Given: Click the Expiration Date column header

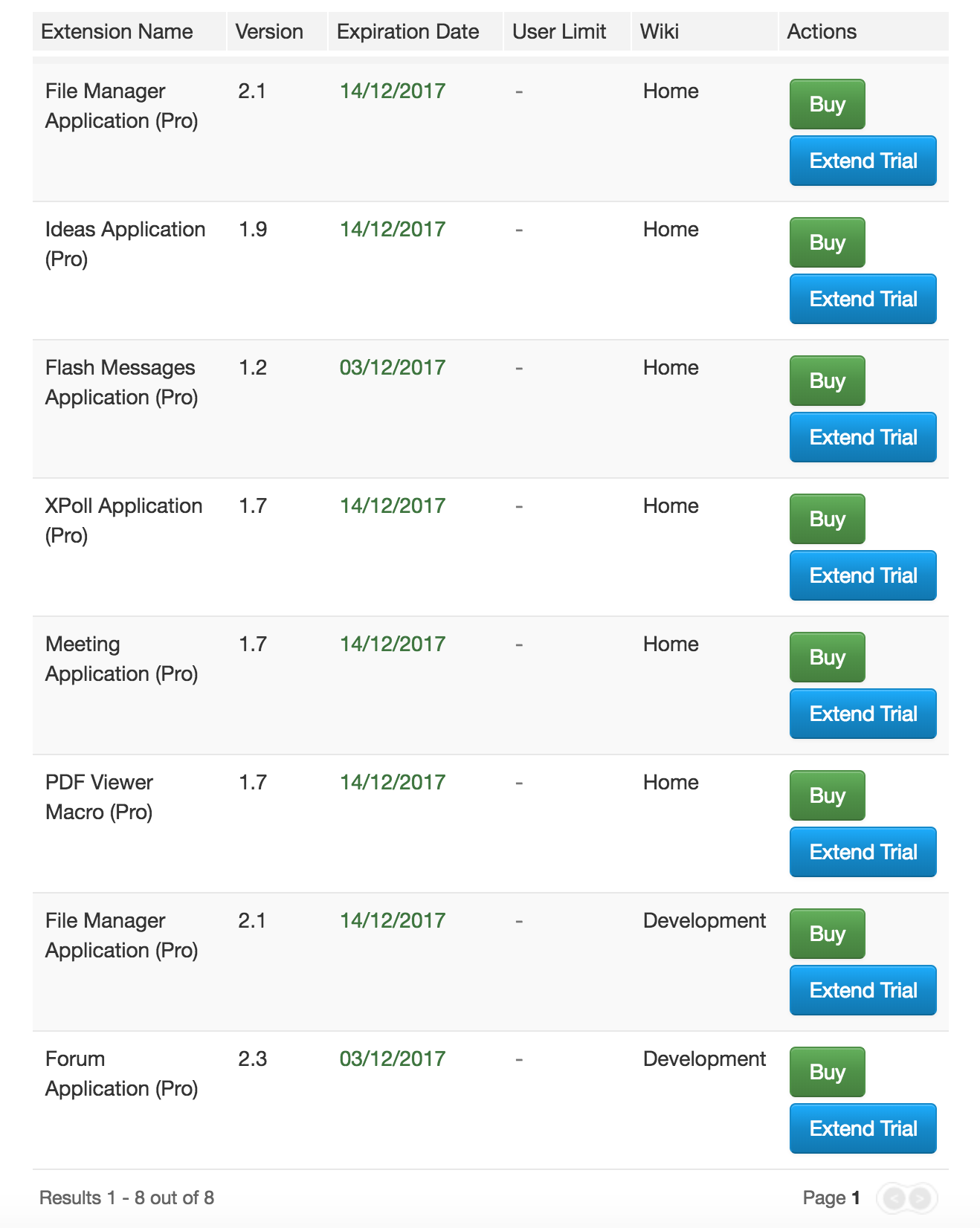Looking at the screenshot, I should 407,31.
